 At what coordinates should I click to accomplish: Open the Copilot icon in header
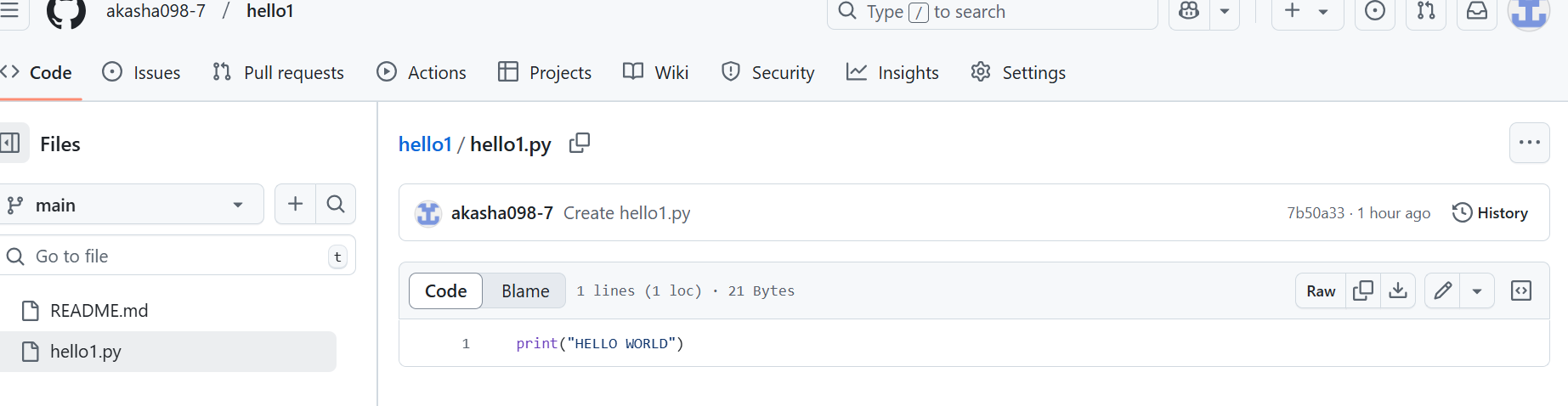pyautogui.click(x=1189, y=11)
